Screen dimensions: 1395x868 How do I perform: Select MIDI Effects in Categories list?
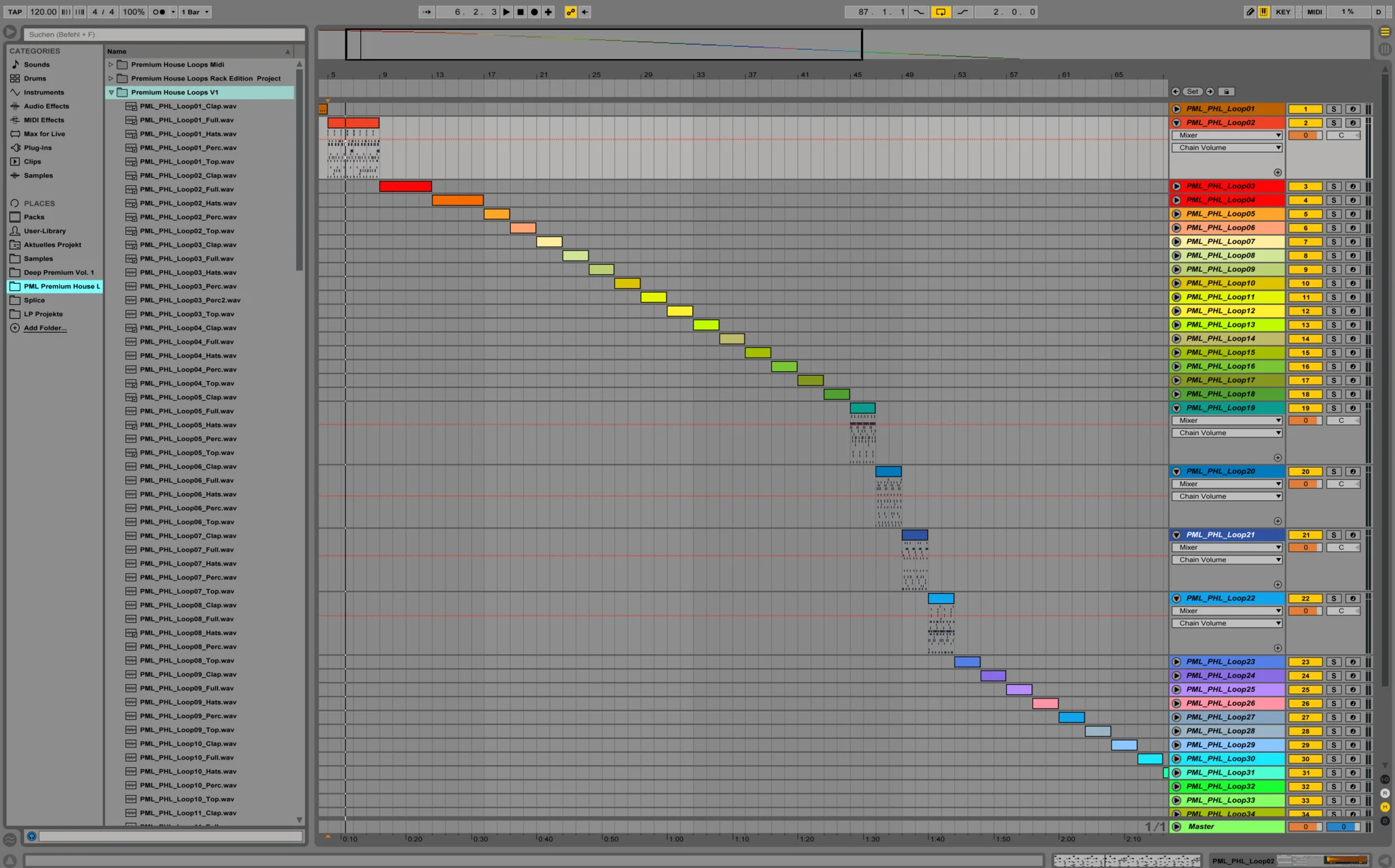[x=44, y=120]
